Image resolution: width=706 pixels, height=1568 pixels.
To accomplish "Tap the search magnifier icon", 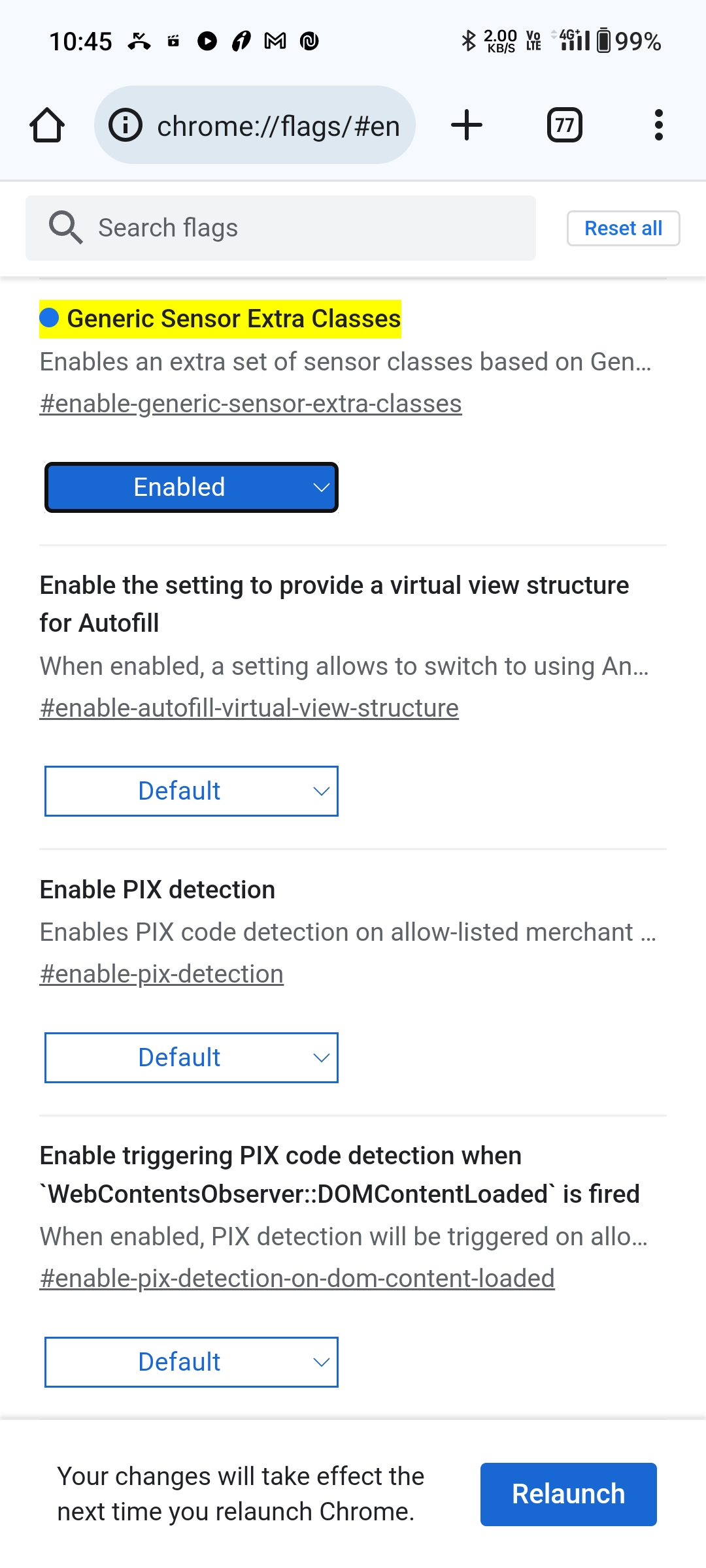I will 65,227.
